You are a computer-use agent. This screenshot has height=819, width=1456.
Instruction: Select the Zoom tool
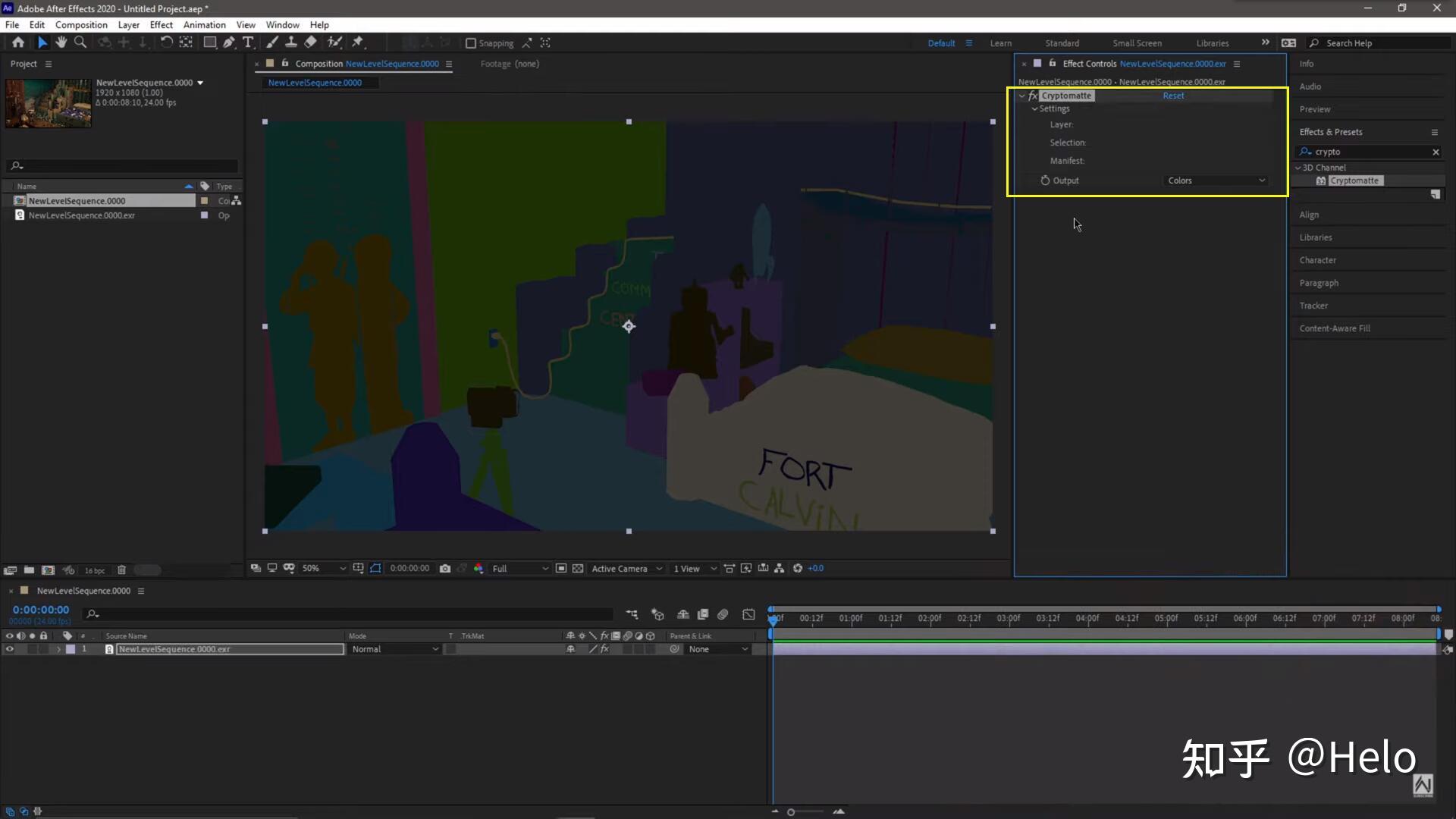click(x=80, y=43)
